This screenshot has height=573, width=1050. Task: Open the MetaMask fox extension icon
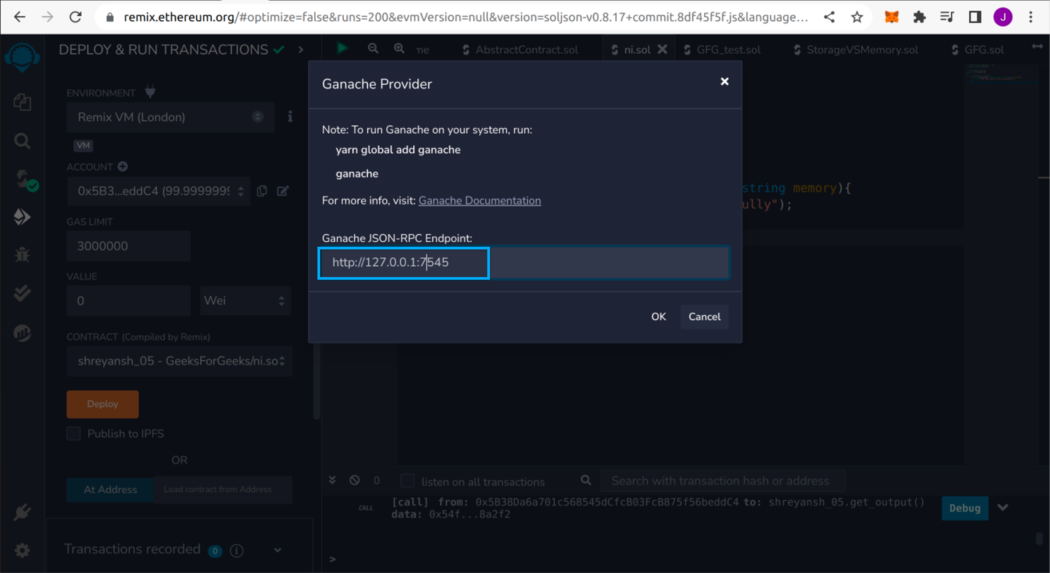click(x=891, y=17)
